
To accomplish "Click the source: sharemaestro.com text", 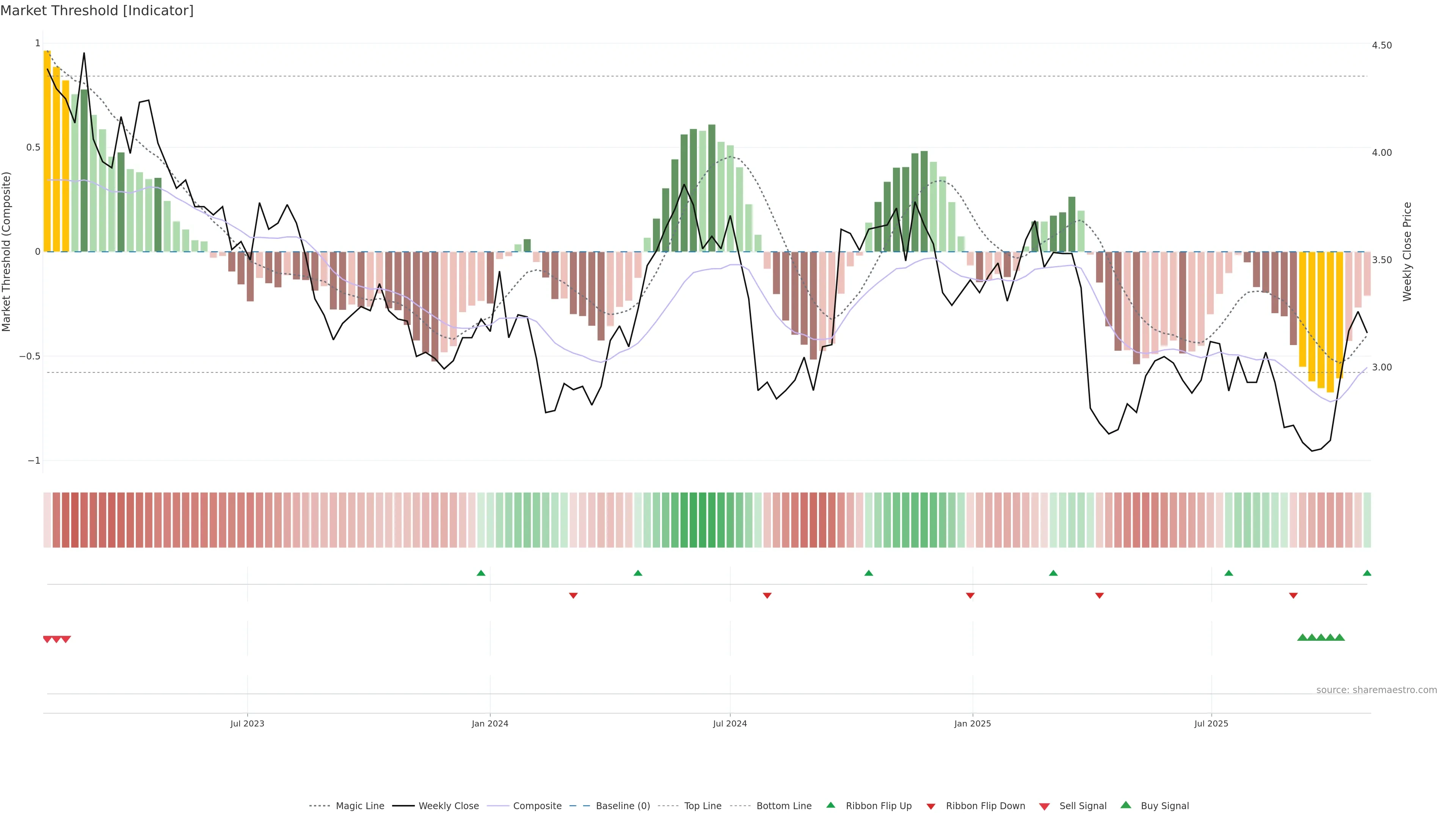I will (x=1376, y=690).
